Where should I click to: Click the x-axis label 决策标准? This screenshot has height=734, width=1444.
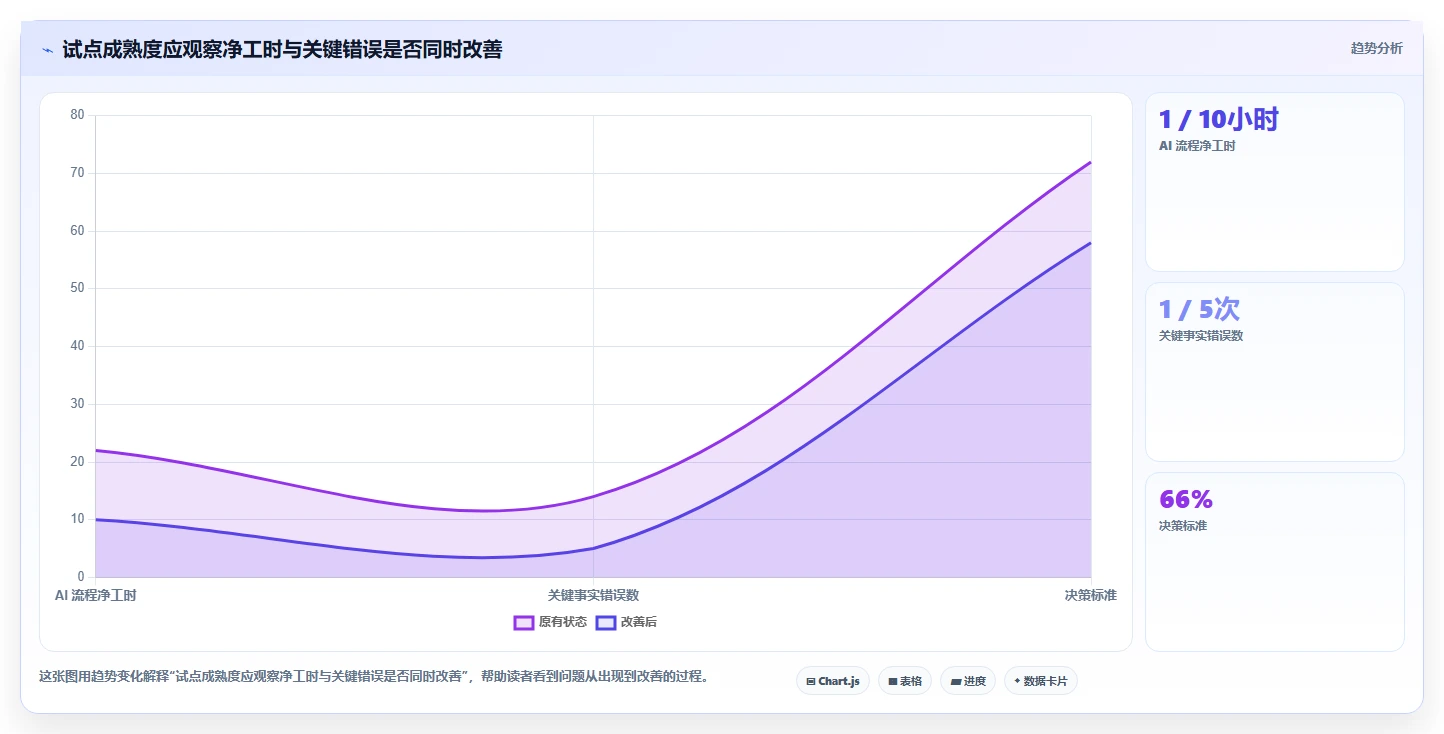[x=1090, y=595]
